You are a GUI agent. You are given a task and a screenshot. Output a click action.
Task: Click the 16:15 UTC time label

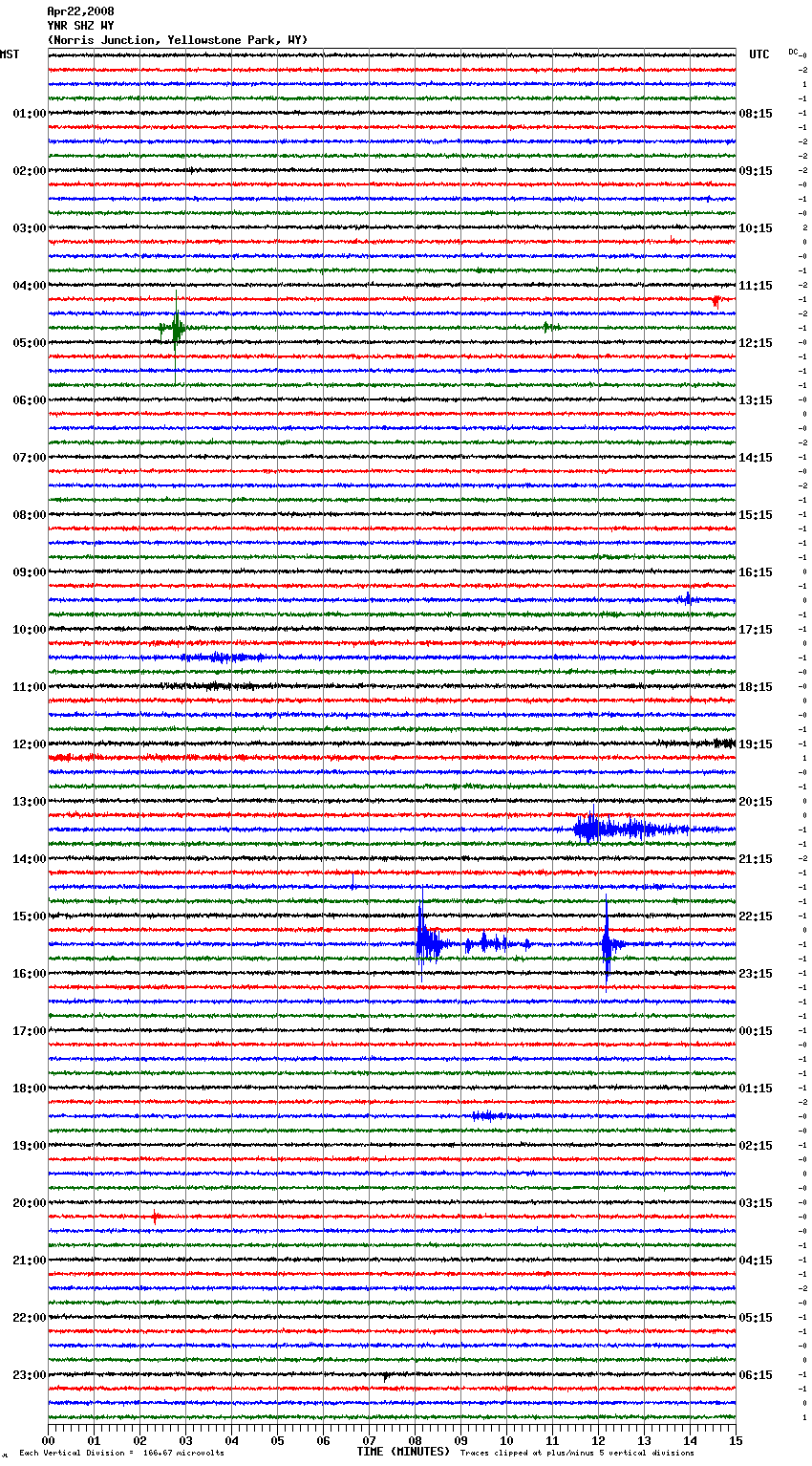(756, 572)
